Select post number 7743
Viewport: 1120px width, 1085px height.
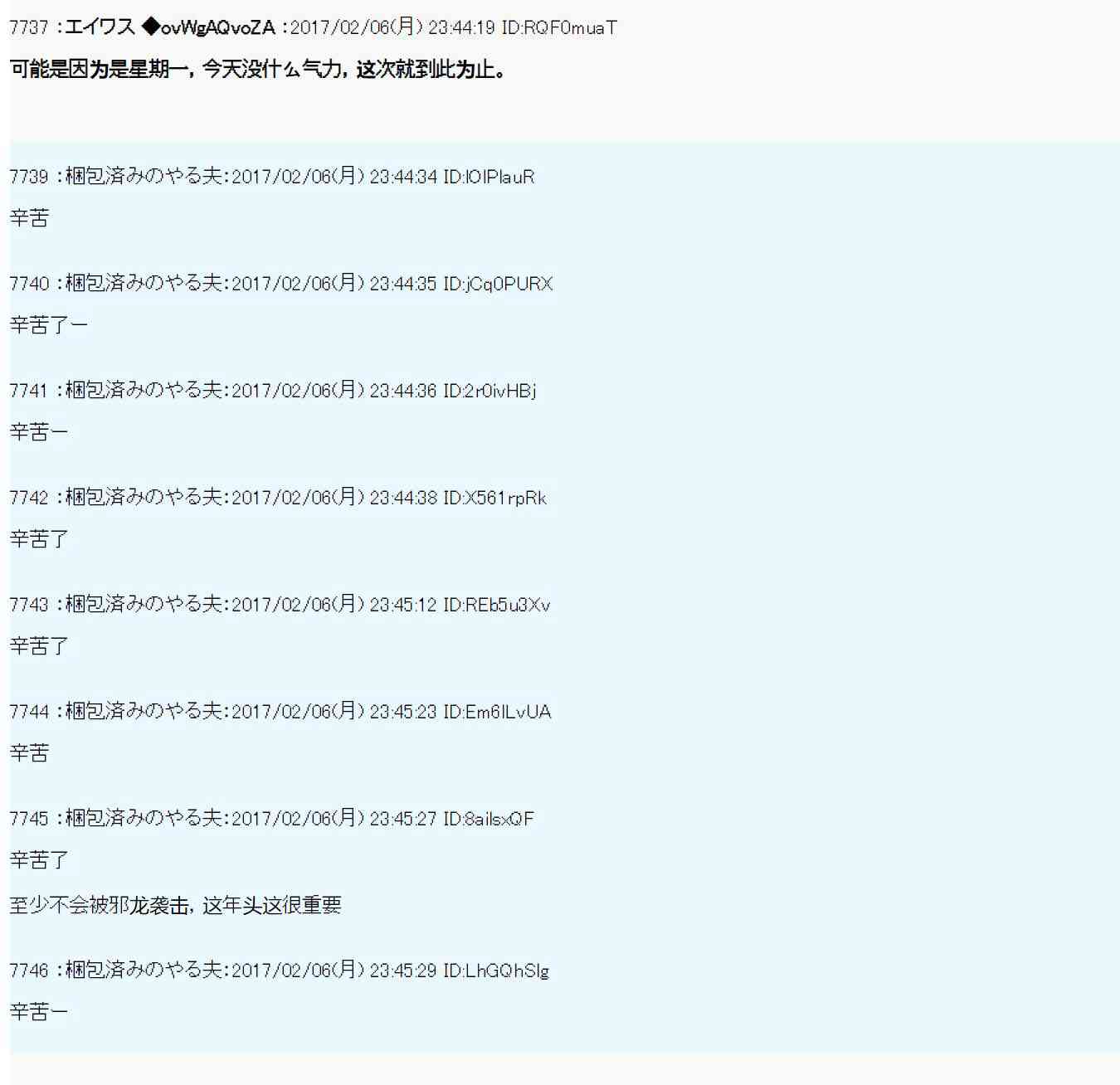(x=29, y=605)
